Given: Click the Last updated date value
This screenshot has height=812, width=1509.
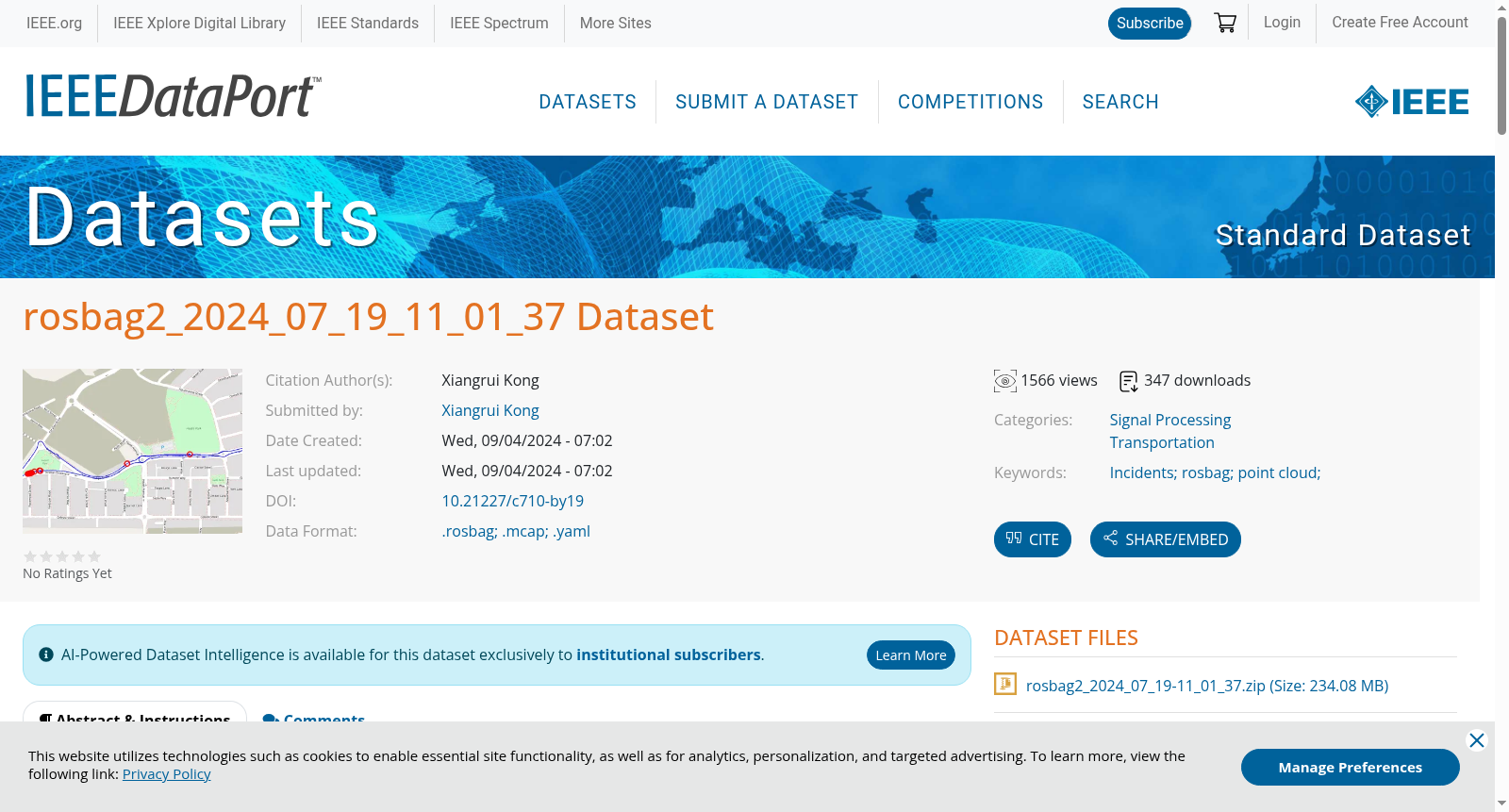Looking at the screenshot, I should 527,472.
